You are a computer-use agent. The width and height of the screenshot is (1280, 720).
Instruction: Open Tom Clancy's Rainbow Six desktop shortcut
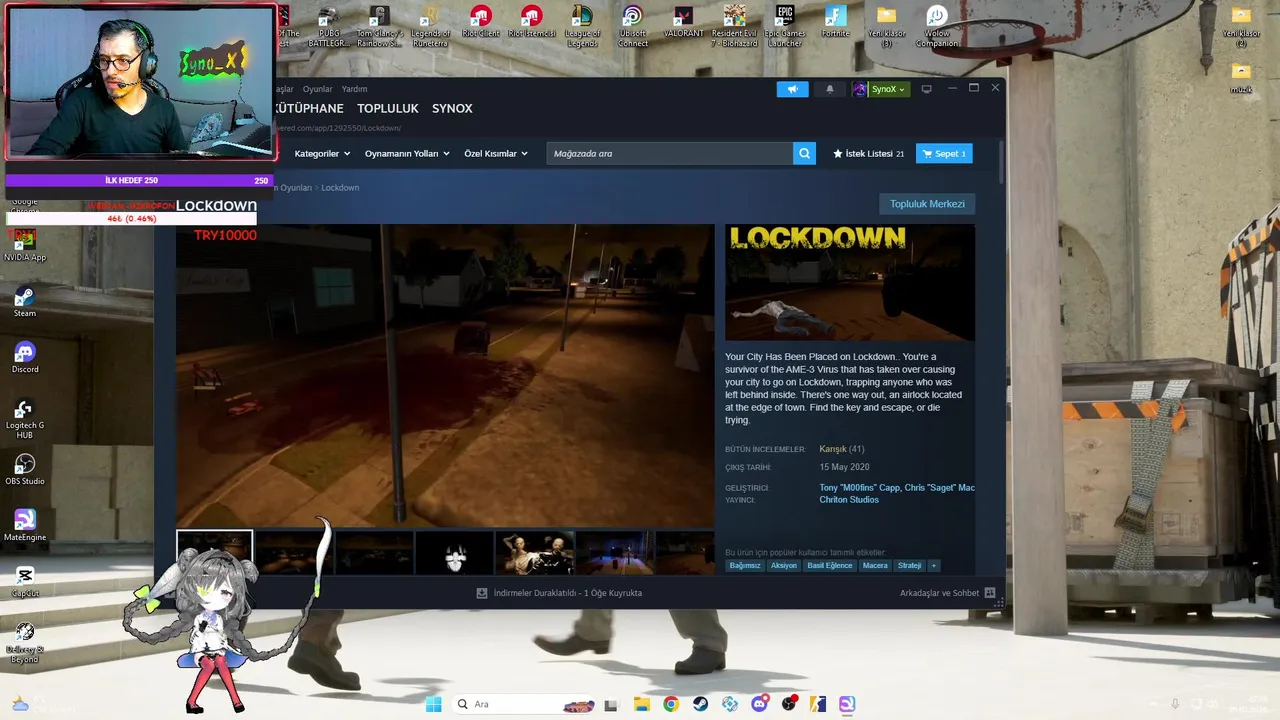tap(379, 26)
